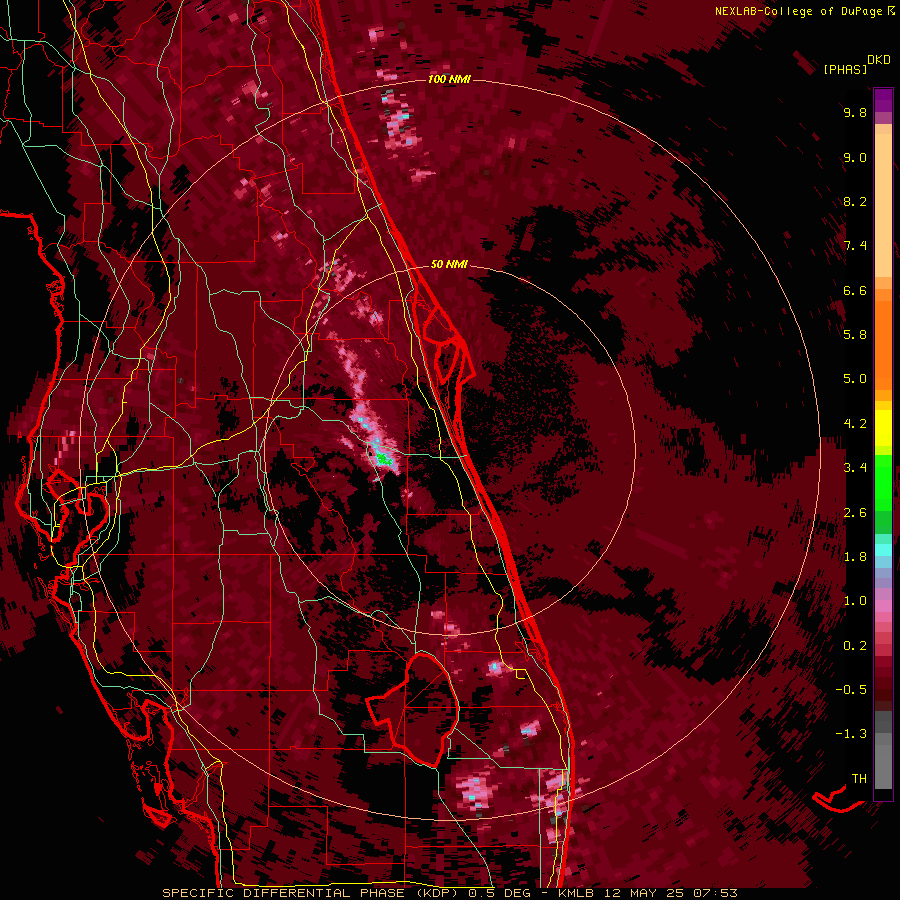Click the TH threshold label on color scale

(x=859, y=779)
